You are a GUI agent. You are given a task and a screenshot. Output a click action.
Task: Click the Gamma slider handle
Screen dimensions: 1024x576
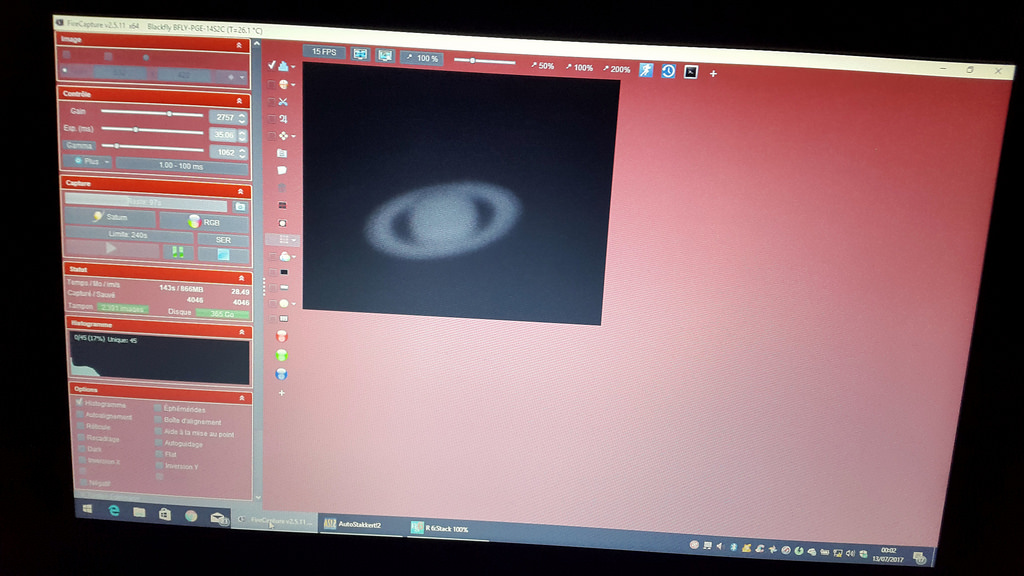pyautogui.click(x=116, y=146)
